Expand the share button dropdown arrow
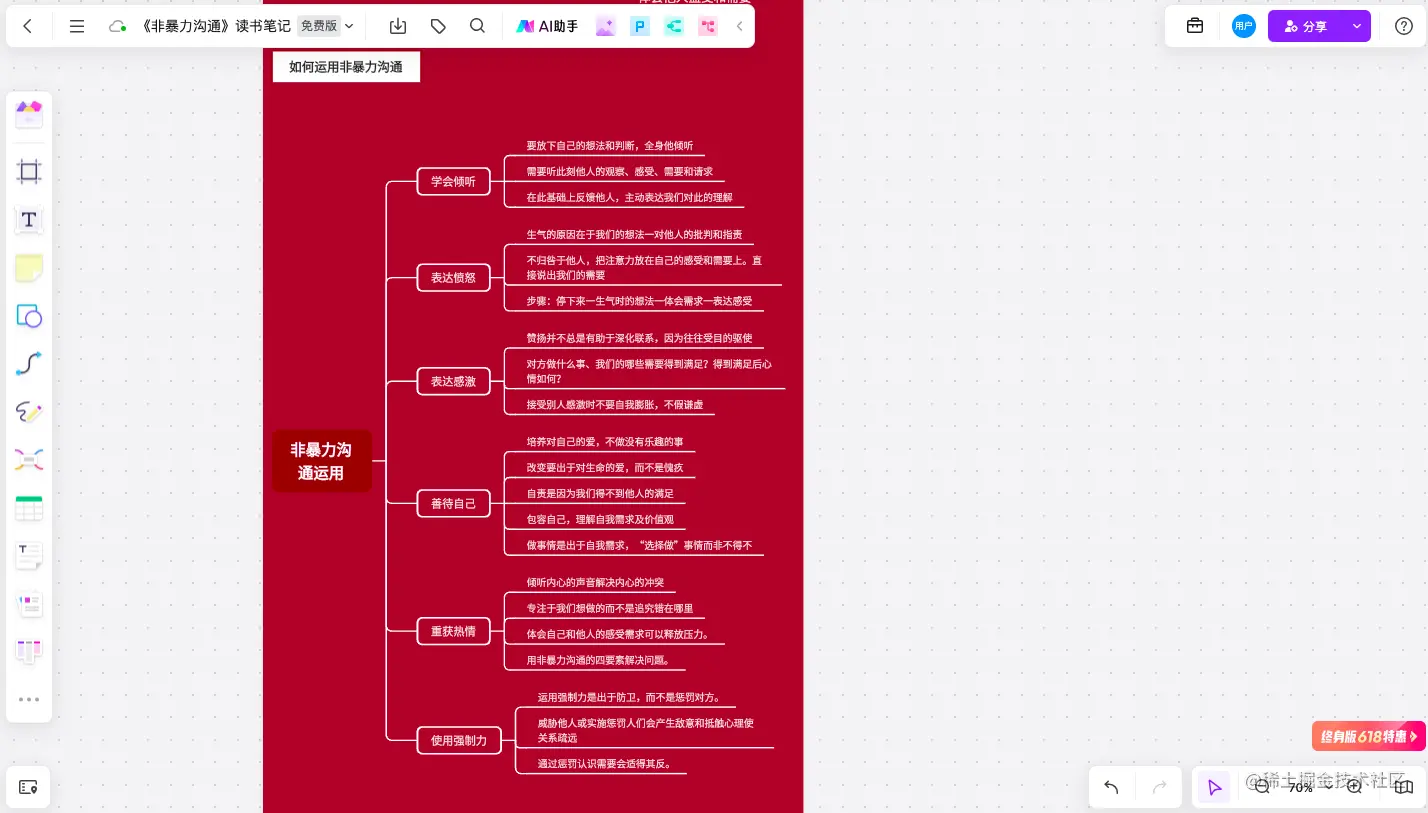The height and width of the screenshot is (813, 1428). pyautogui.click(x=1357, y=26)
